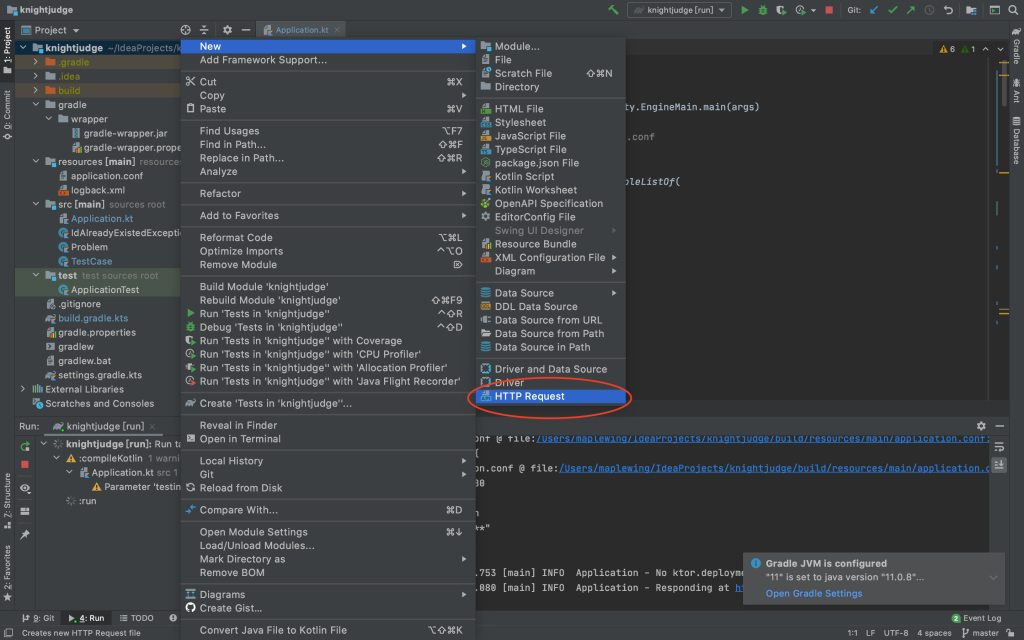Open build.gradle.kts file in project tree
This screenshot has width=1024, height=640.
click(x=93, y=318)
